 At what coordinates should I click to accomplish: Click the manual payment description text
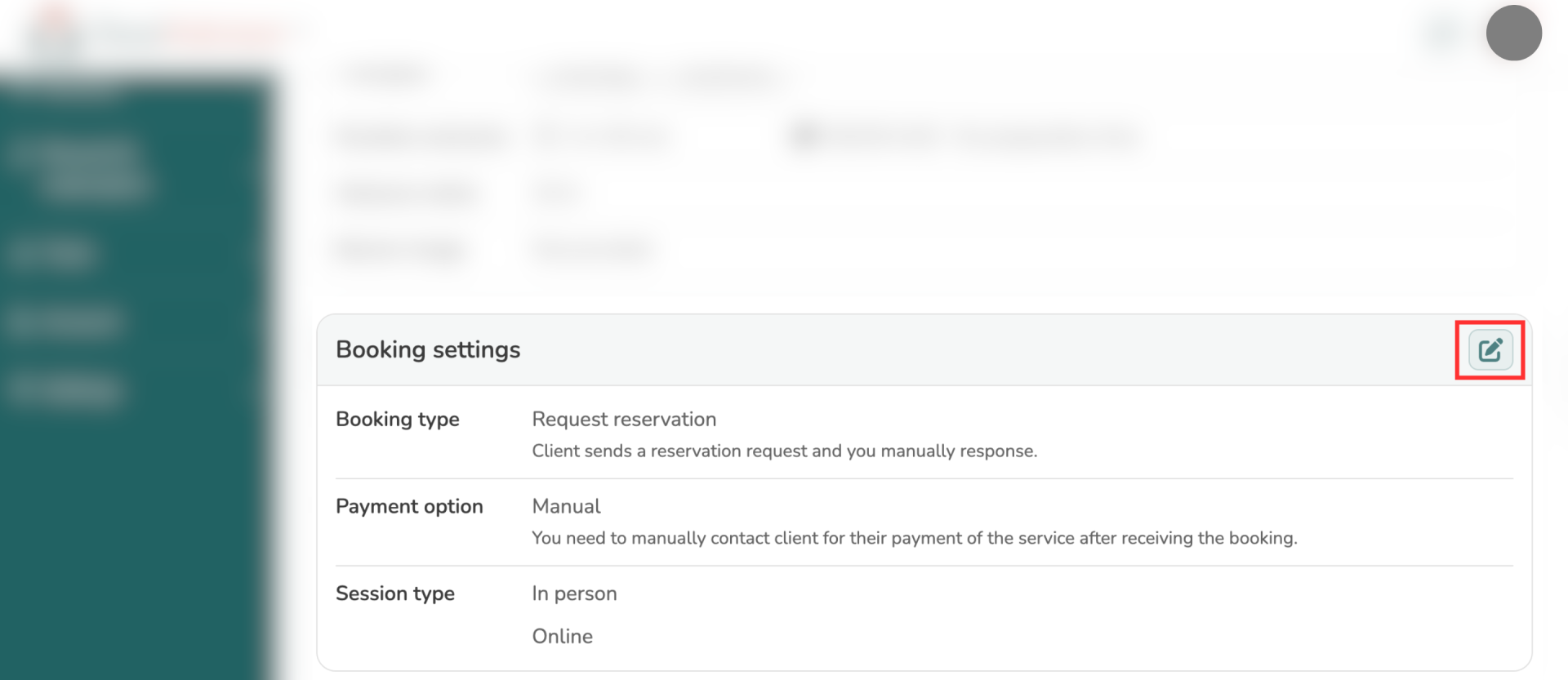point(914,539)
